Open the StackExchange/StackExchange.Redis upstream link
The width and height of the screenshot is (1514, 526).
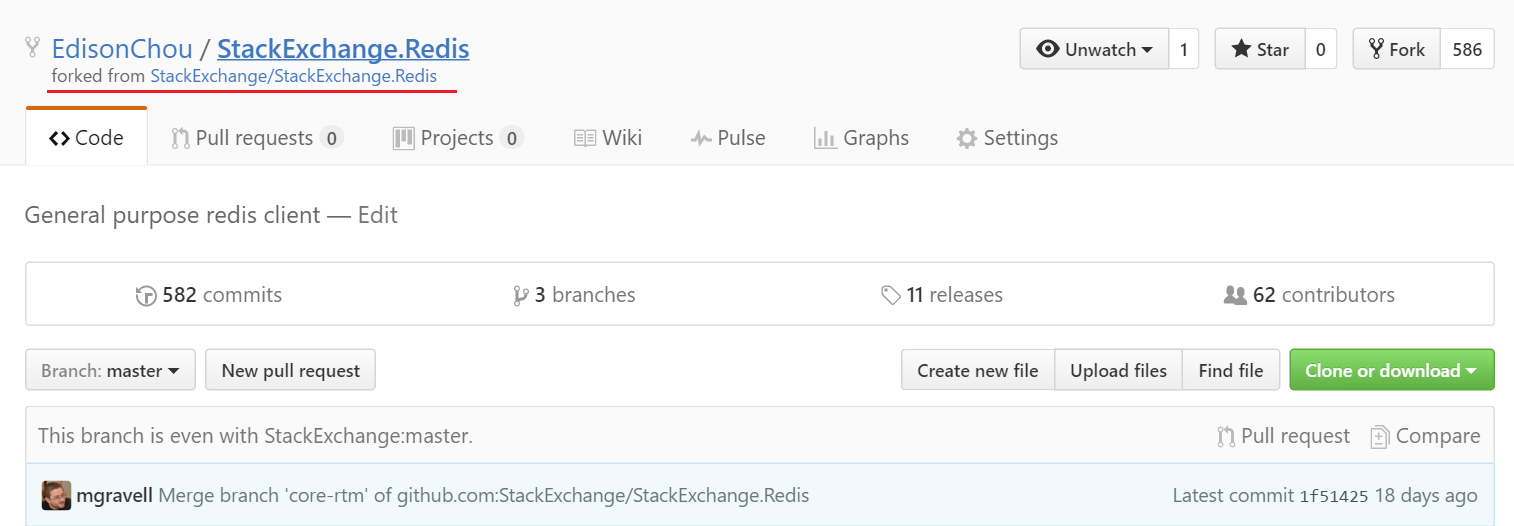pyautogui.click(x=294, y=76)
